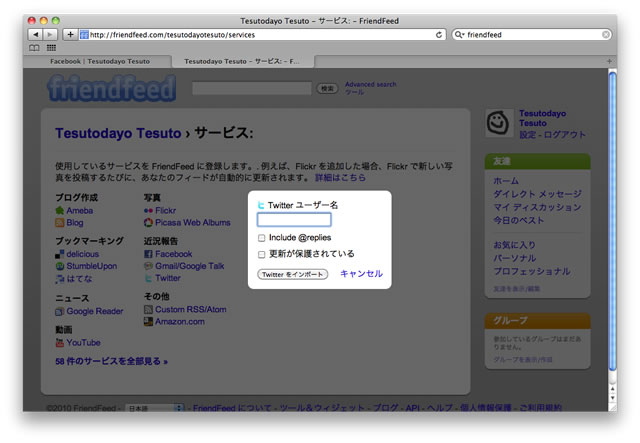Click the プロフェッショナル sidebar link
Screen dimensions: 640x443
532,271
